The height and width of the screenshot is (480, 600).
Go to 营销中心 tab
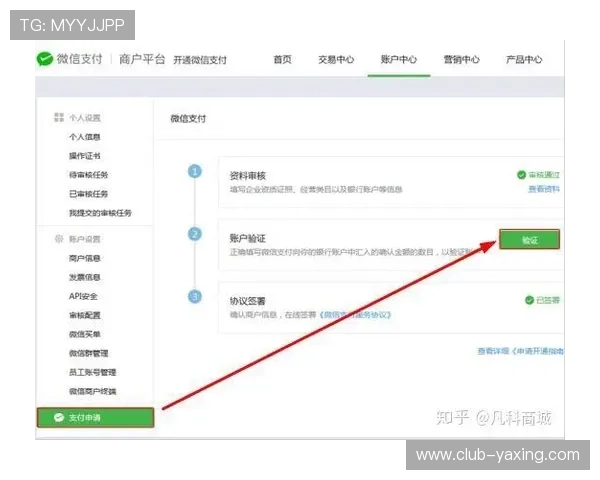[461, 59]
